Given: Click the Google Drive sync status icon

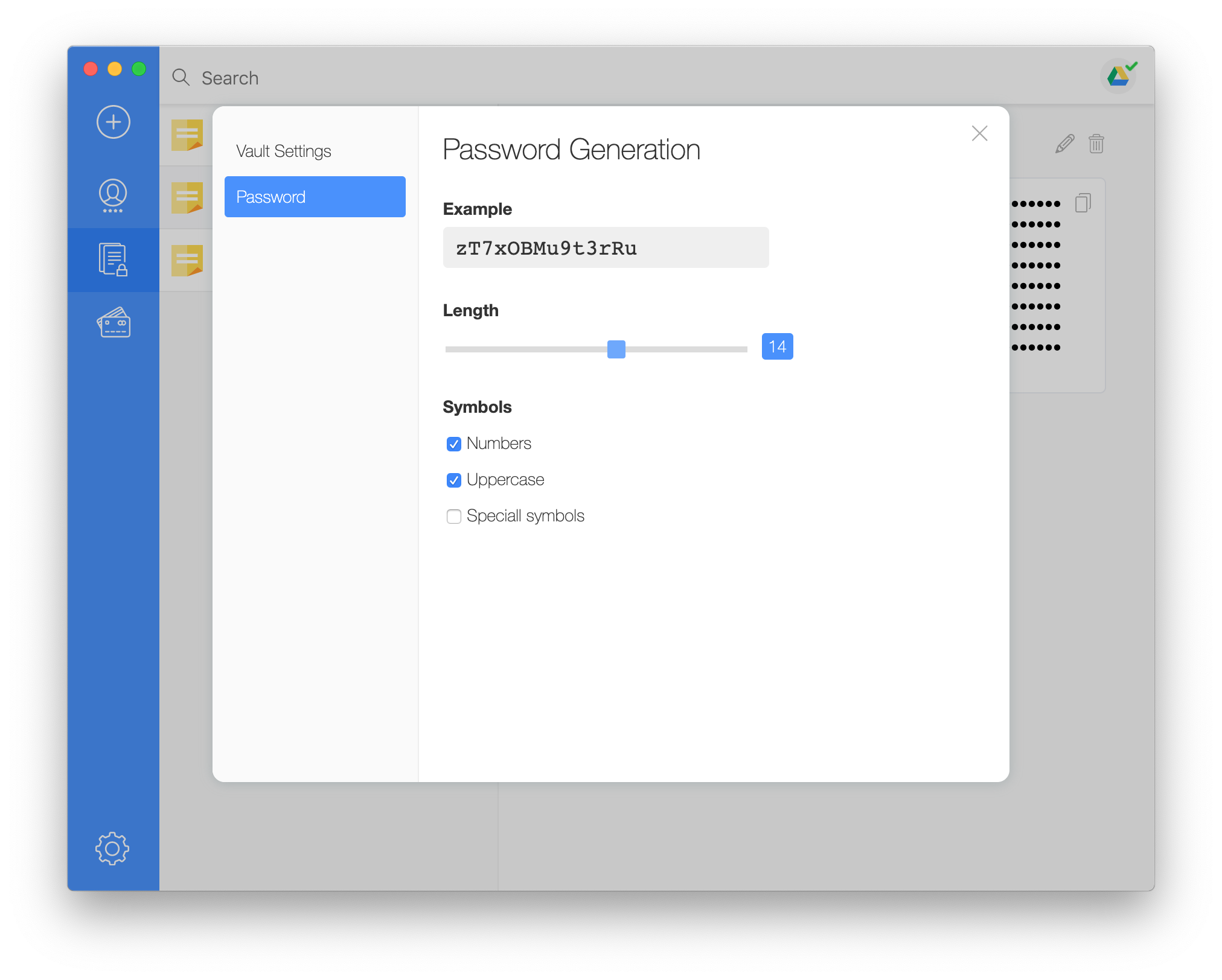Looking at the screenshot, I should point(1119,77).
